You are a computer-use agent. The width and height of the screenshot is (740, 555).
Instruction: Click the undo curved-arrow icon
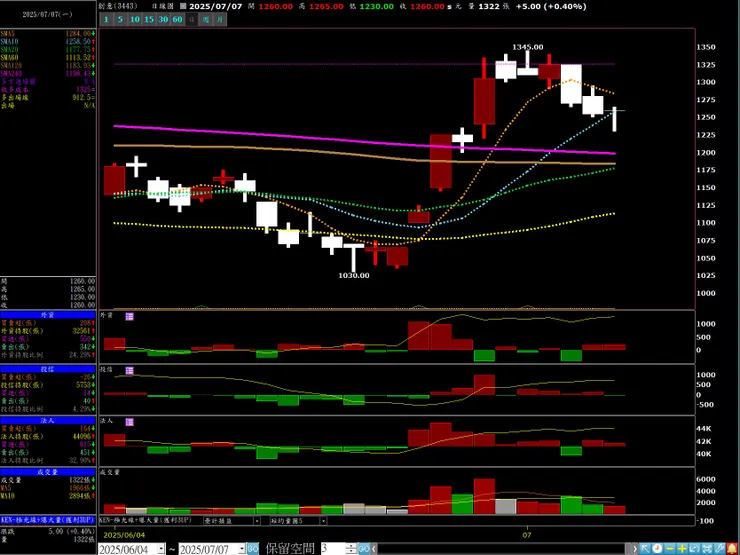pos(694,549)
